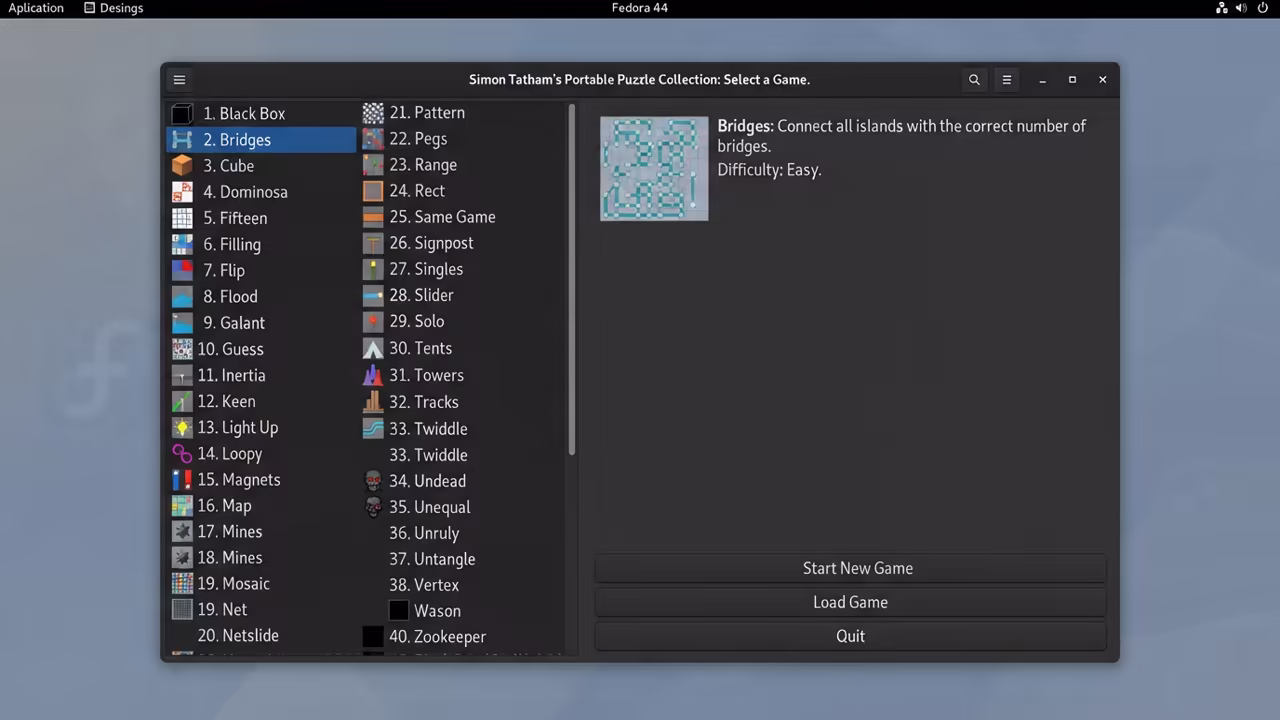Select the Rect game icon
This screenshot has width=1280, height=720.
pyautogui.click(x=373, y=191)
